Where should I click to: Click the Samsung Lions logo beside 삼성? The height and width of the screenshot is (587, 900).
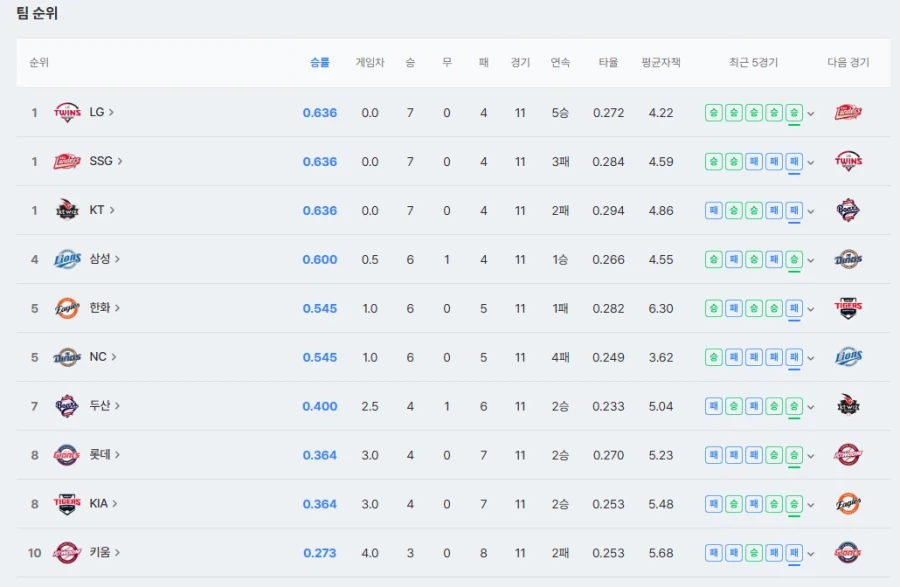pyautogui.click(x=67, y=259)
